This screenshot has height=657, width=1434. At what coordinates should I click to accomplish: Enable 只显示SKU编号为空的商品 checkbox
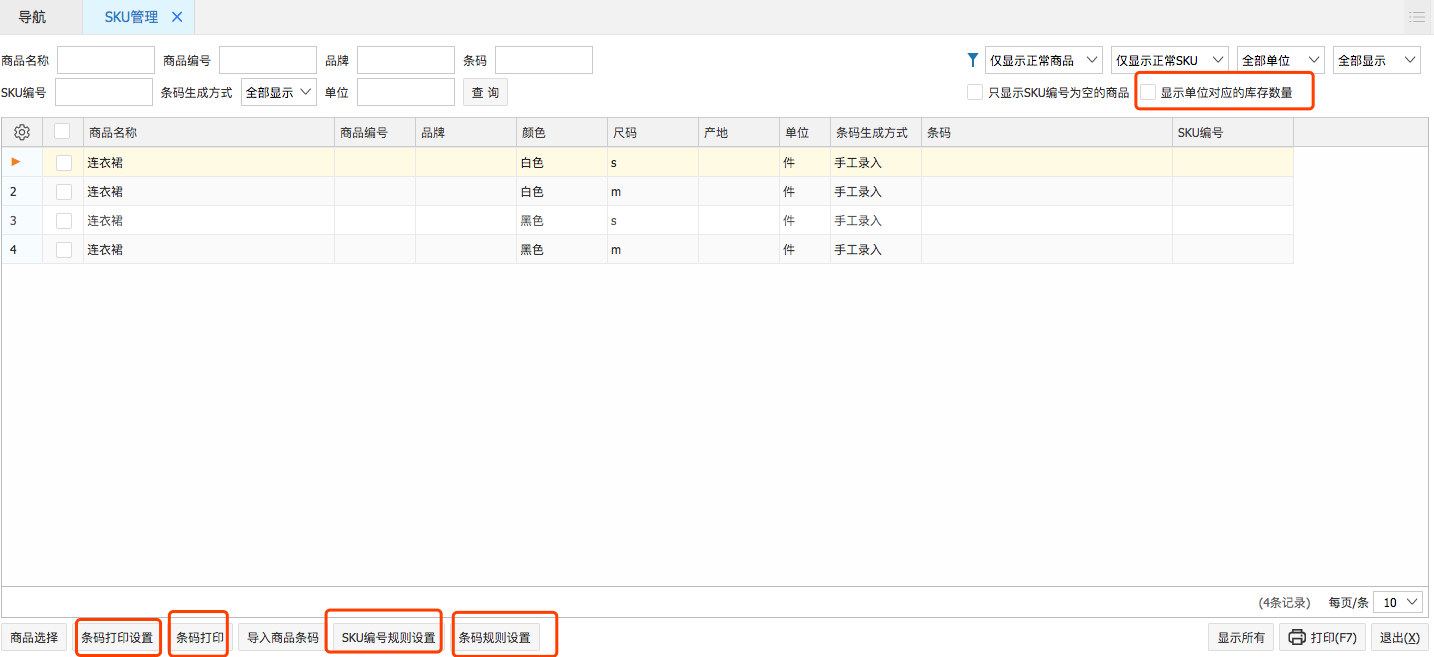974,91
